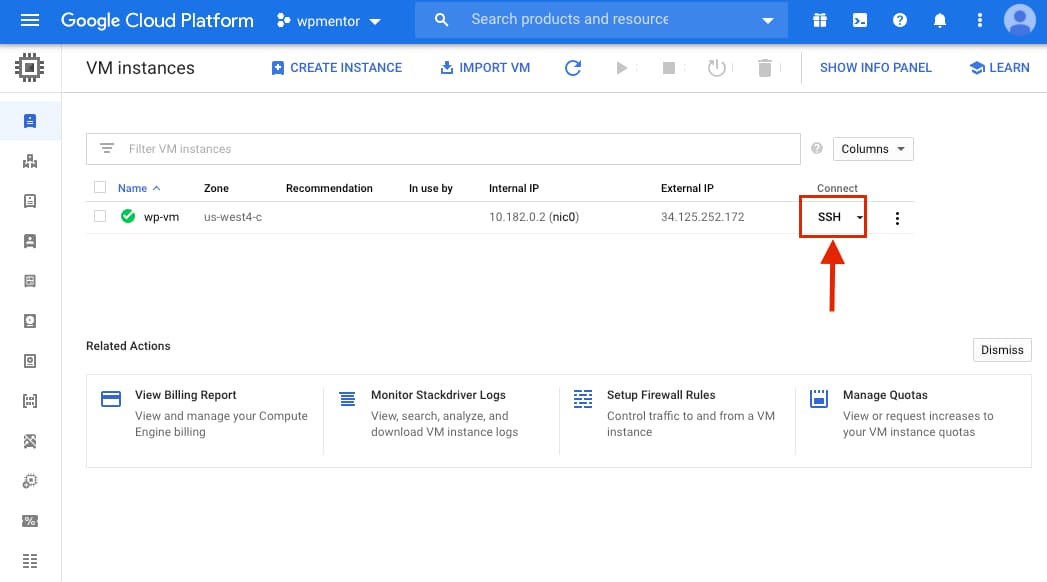This screenshot has height=582, width=1047.
Task: Click the SSH connect button for wp-vm
Action: 829,217
